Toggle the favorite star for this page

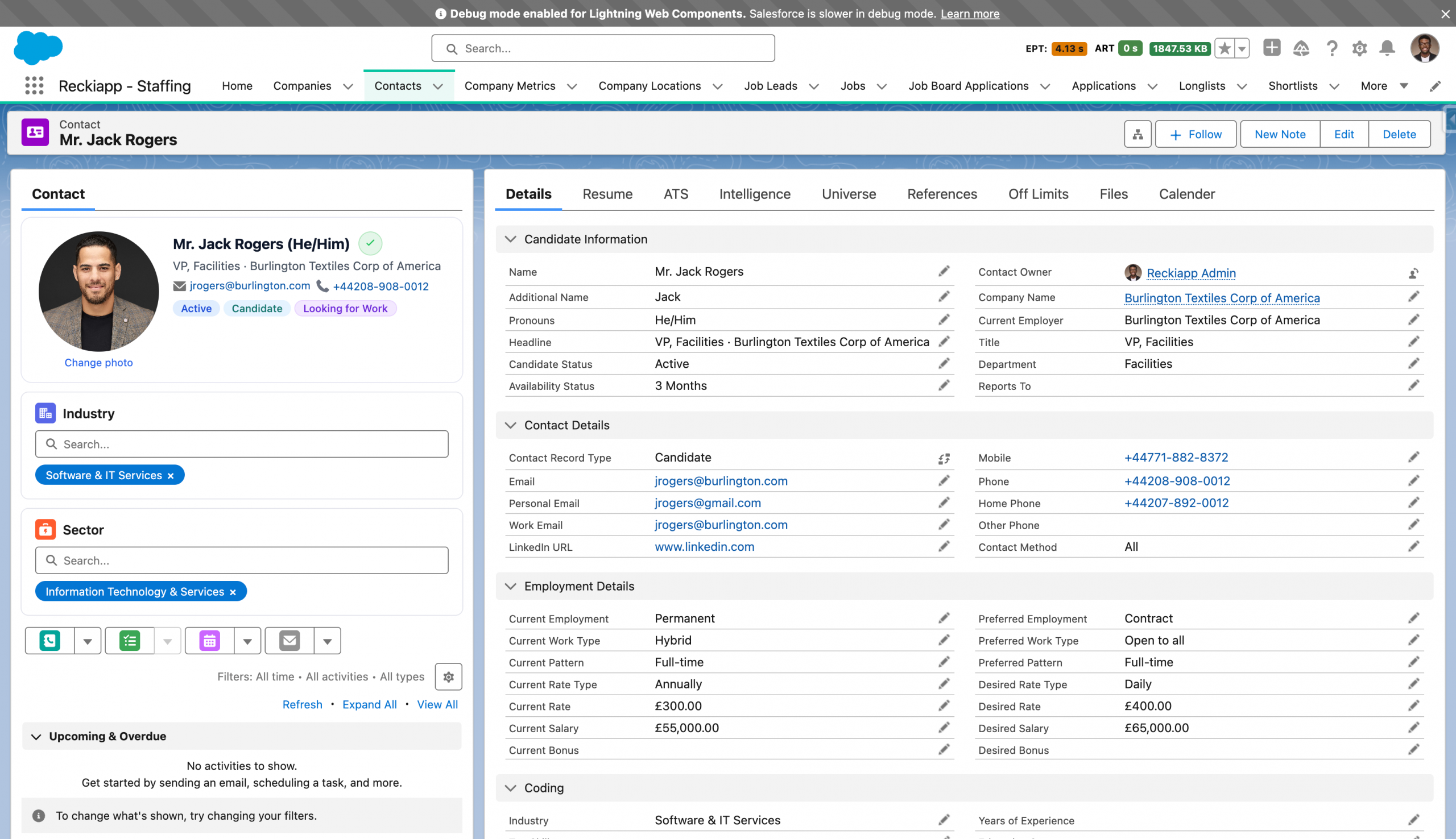pos(1225,48)
